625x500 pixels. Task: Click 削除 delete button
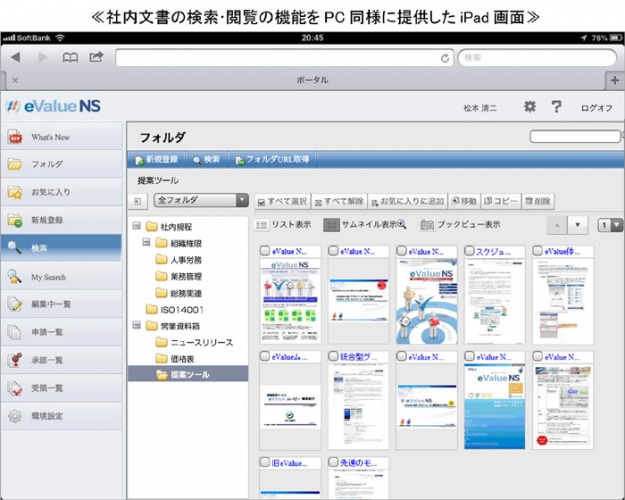tap(537, 201)
